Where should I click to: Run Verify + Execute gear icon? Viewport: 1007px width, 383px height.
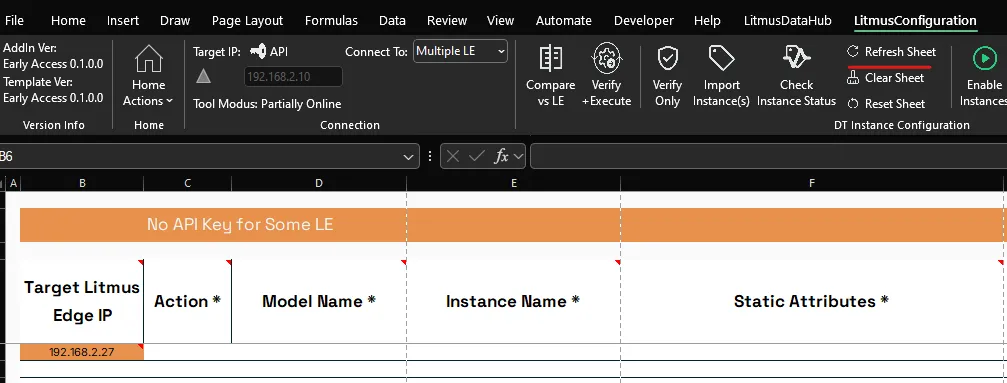(606, 58)
